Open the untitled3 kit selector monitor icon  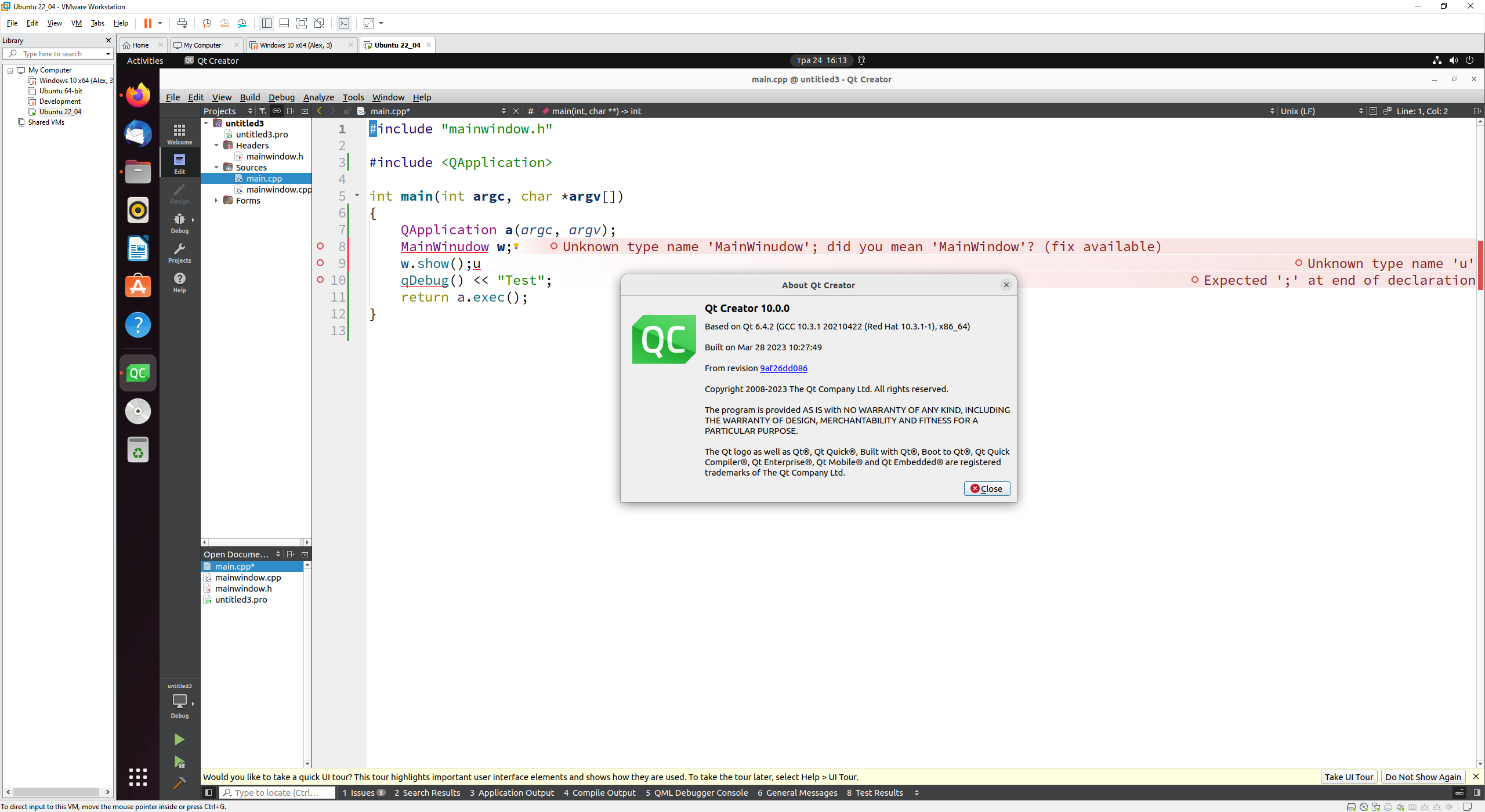pos(179,701)
